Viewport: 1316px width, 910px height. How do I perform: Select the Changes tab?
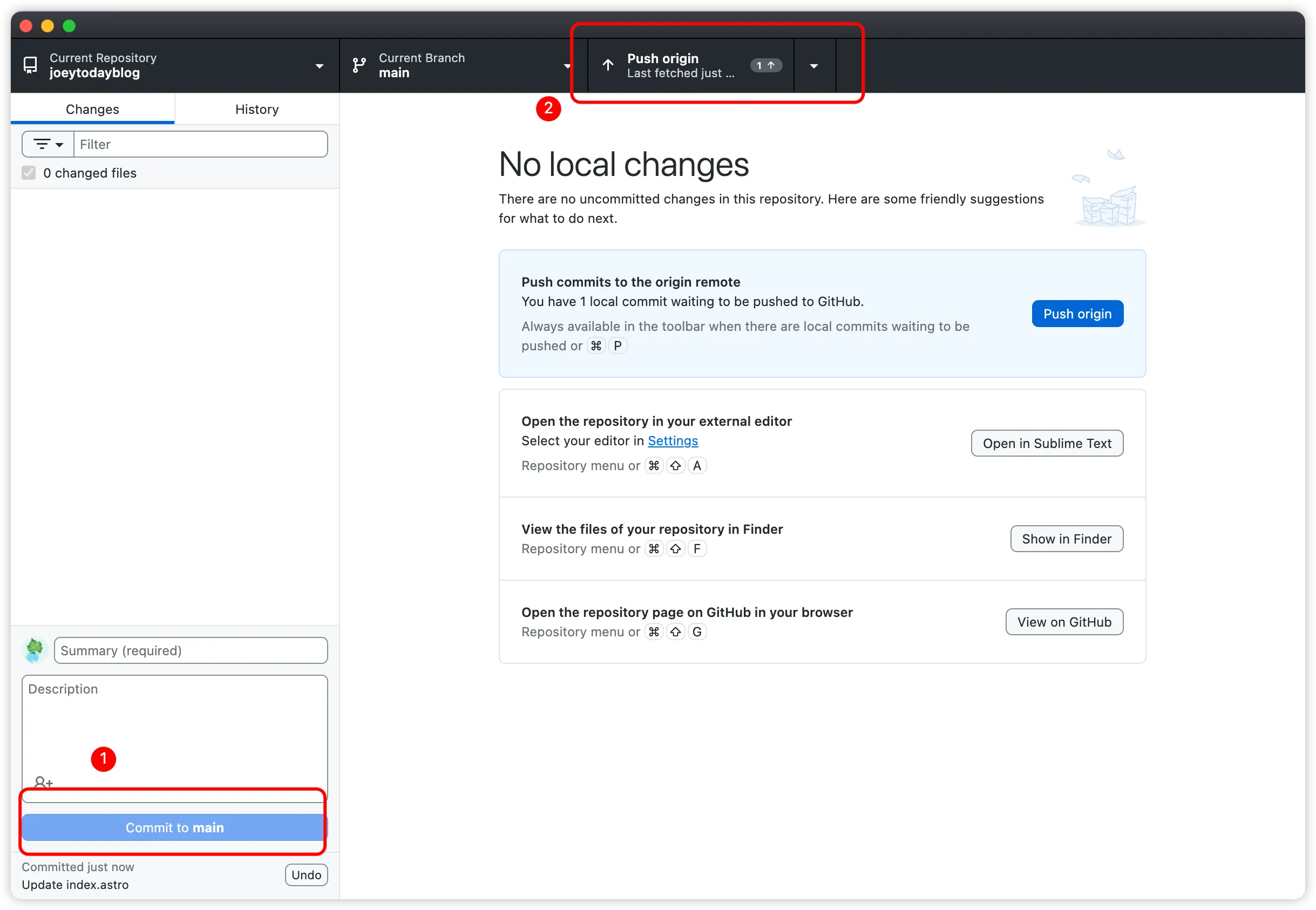92,109
